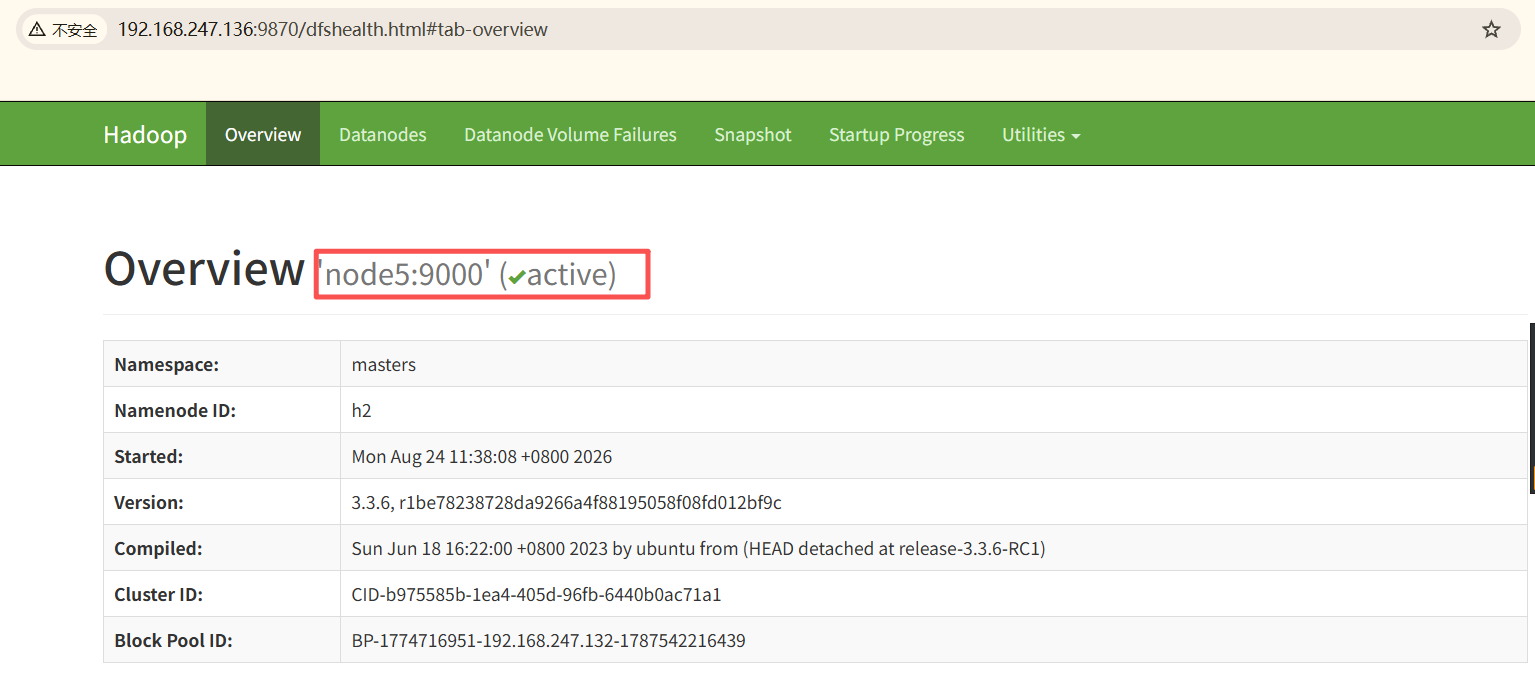Viewport: 1535px width, 680px height.
Task: Click the Overview page heading
Action: tap(204, 268)
